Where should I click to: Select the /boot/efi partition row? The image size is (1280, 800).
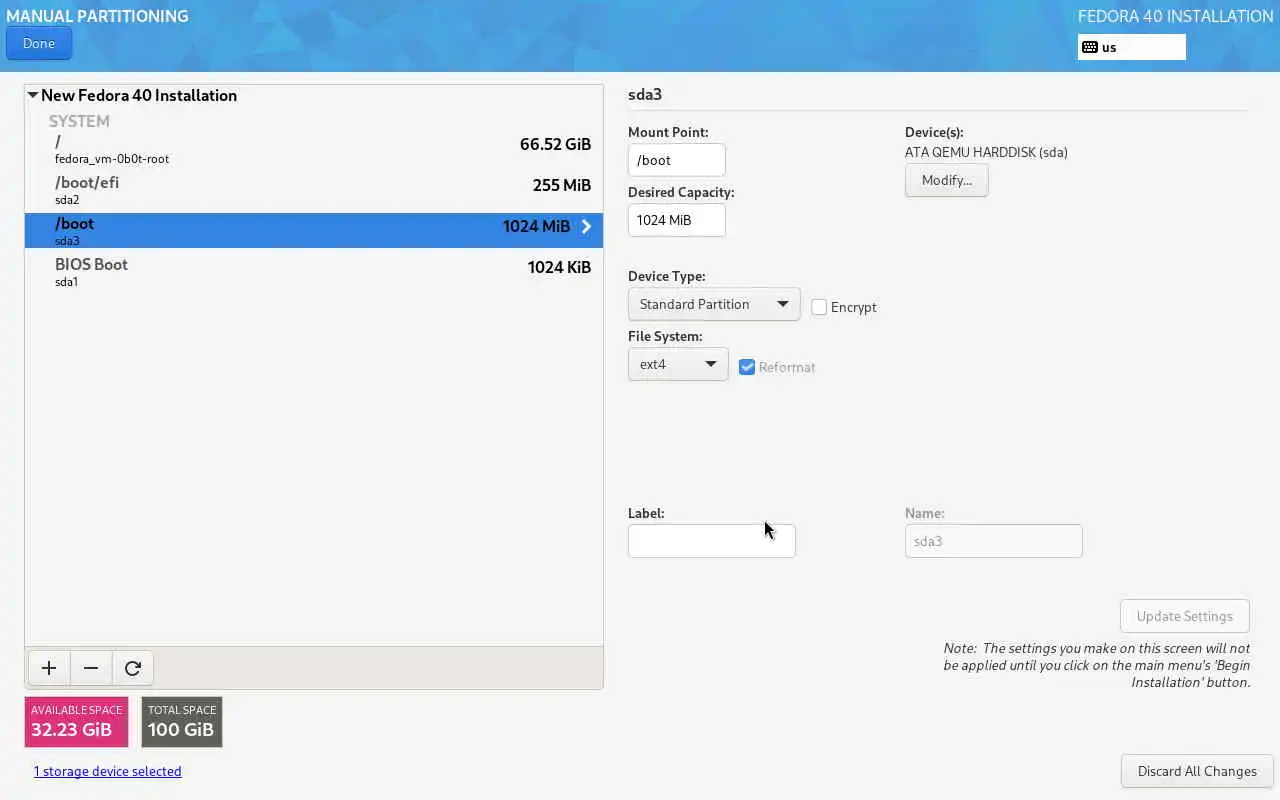[314, 189]
